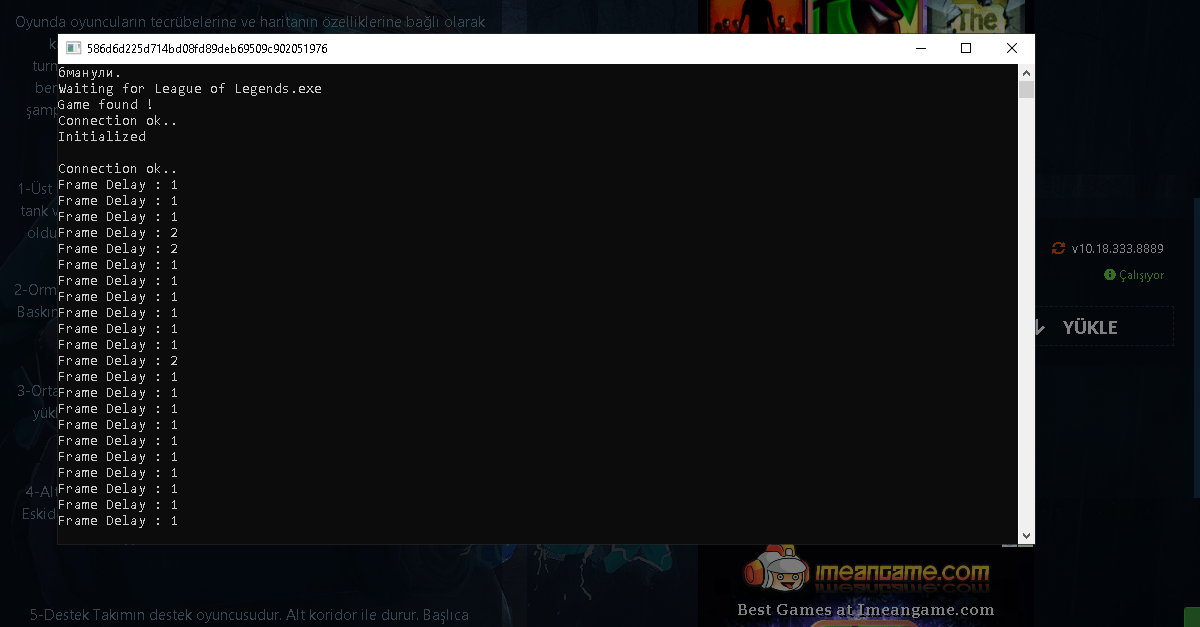Viewport: 1200px width, 627px height.
Task: Click the console window title text 586d6d225d…
Action: tap(207, 48)
